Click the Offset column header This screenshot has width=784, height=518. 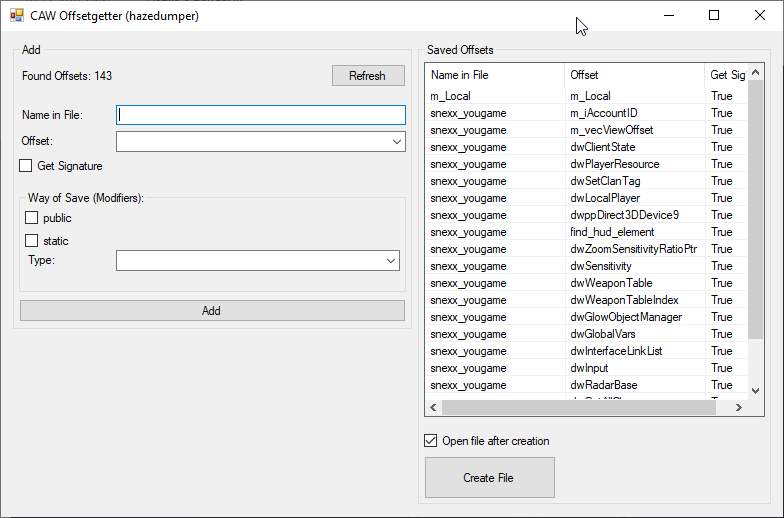click(x=634, y=75)
